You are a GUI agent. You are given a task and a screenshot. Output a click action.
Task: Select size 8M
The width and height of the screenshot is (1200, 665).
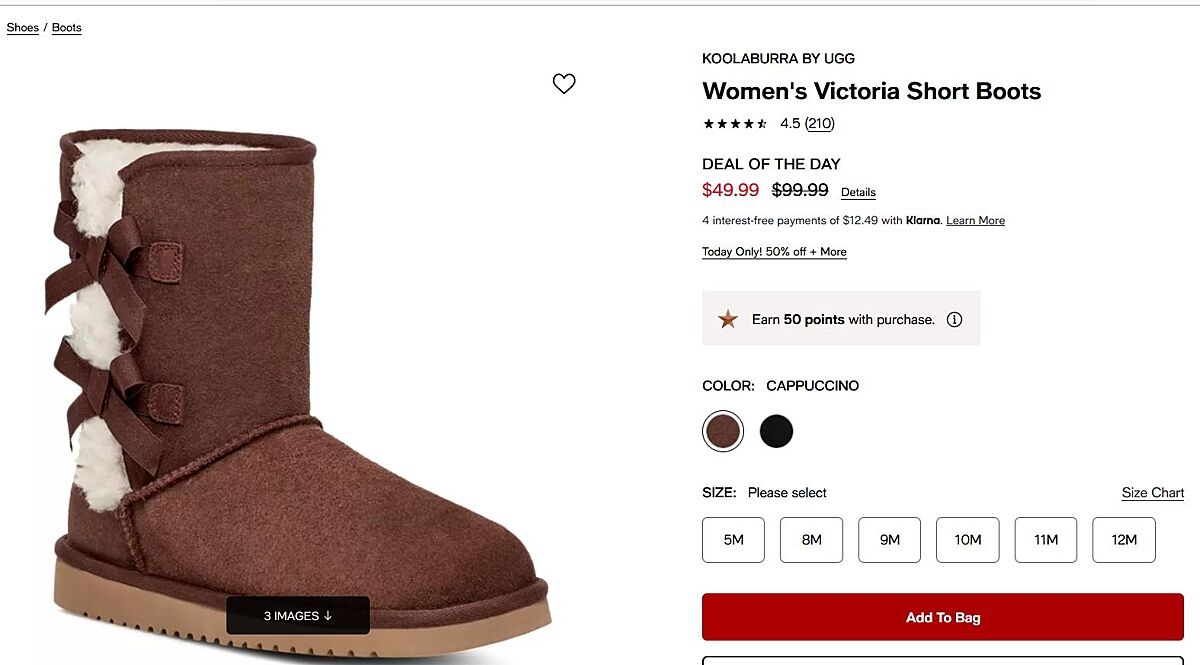click(811, 540)
